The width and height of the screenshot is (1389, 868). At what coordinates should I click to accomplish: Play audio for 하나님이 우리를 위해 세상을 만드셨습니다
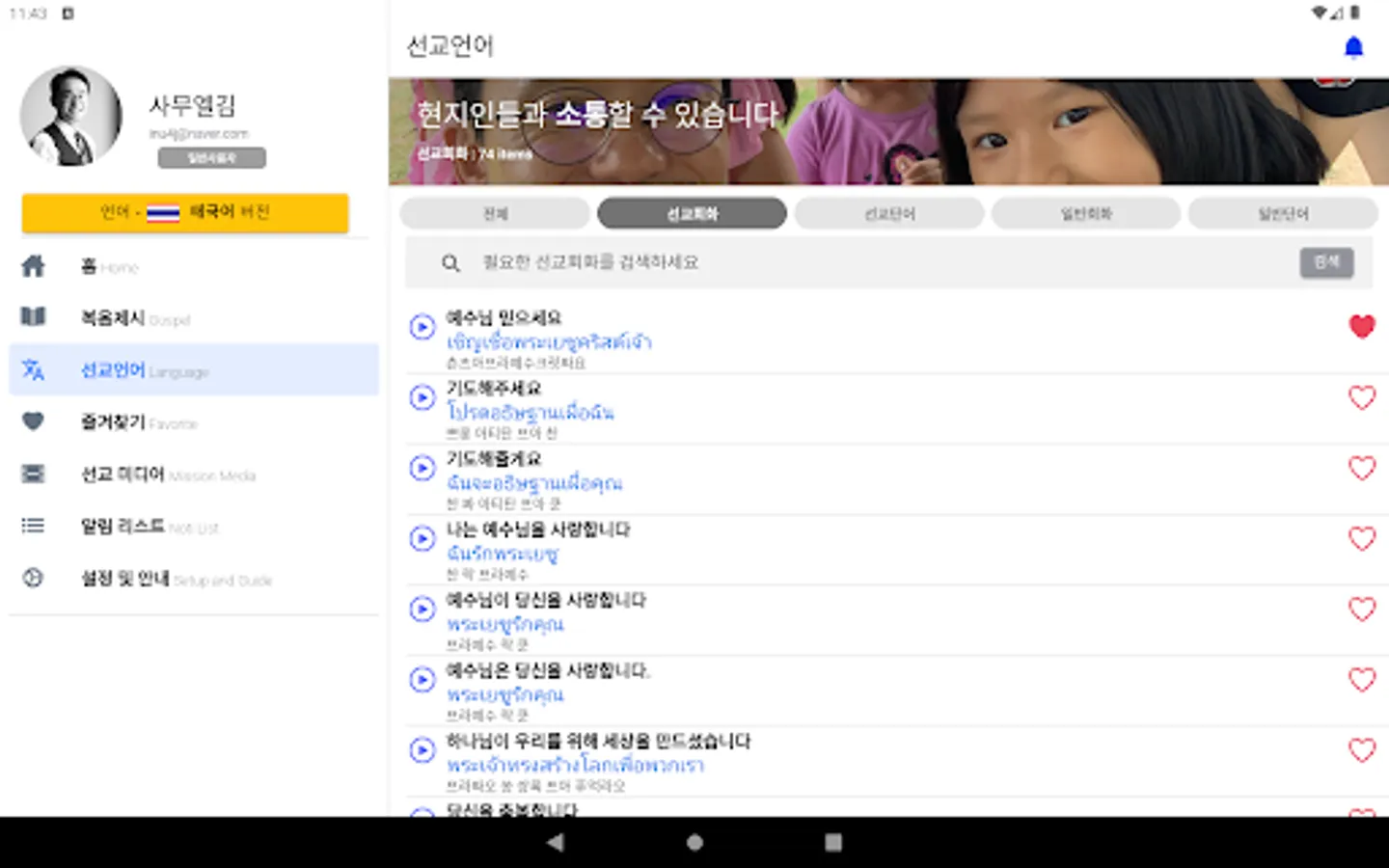pos(422,750)
